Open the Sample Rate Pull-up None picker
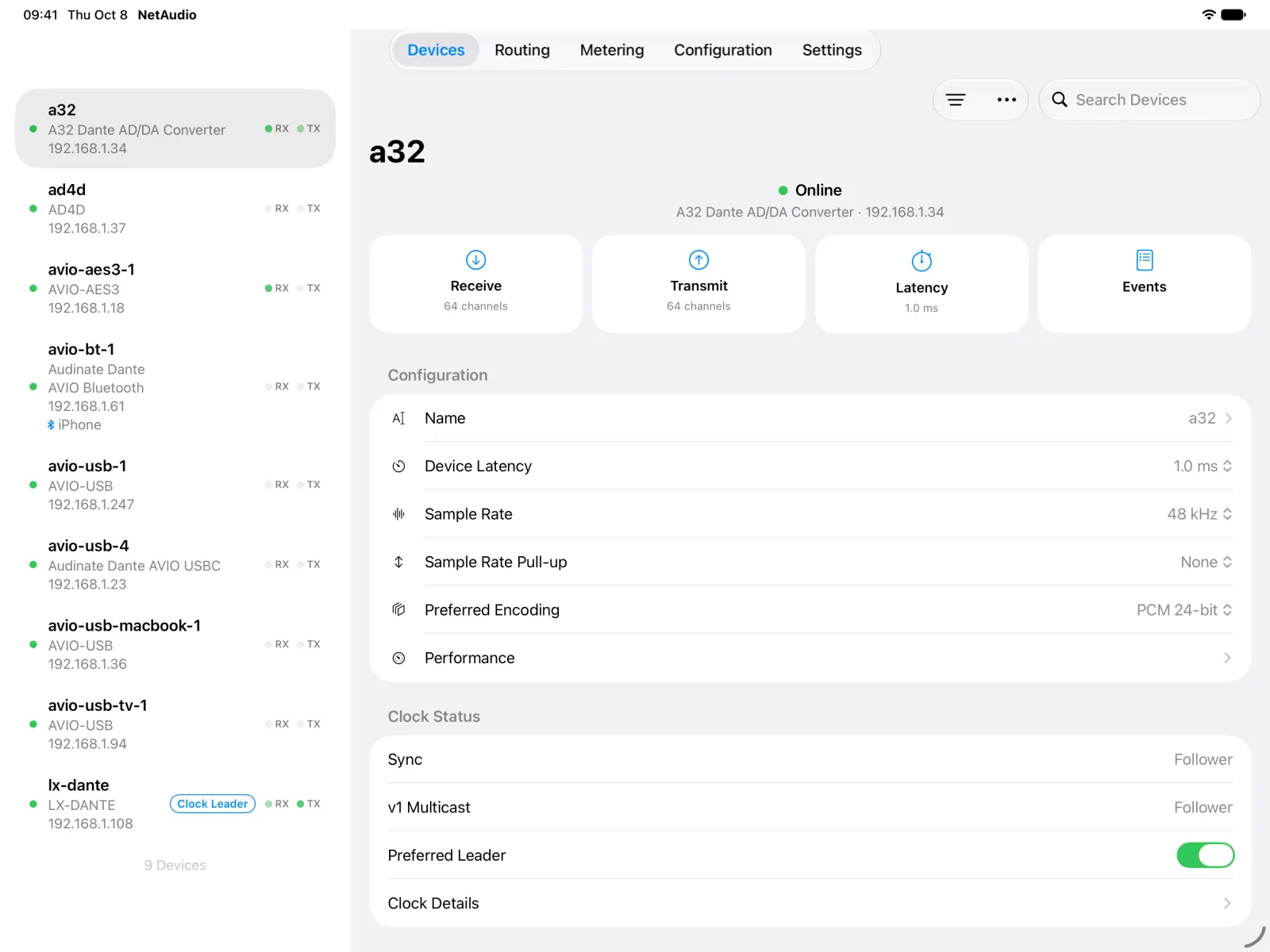1270x952 pixels. click(x=1206, y=562)
